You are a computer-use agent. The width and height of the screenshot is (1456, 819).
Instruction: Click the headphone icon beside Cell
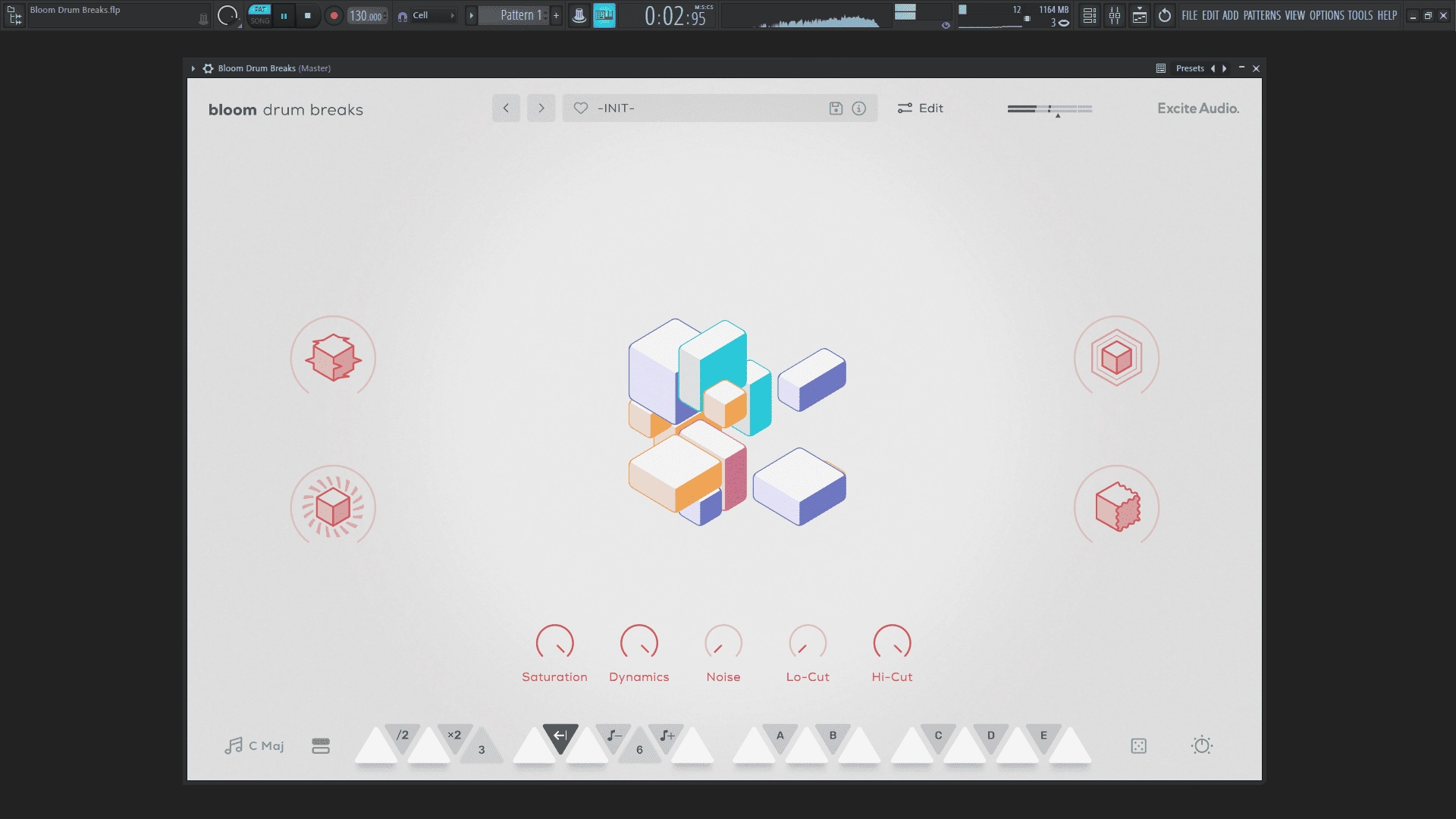(x=403, y=16)
